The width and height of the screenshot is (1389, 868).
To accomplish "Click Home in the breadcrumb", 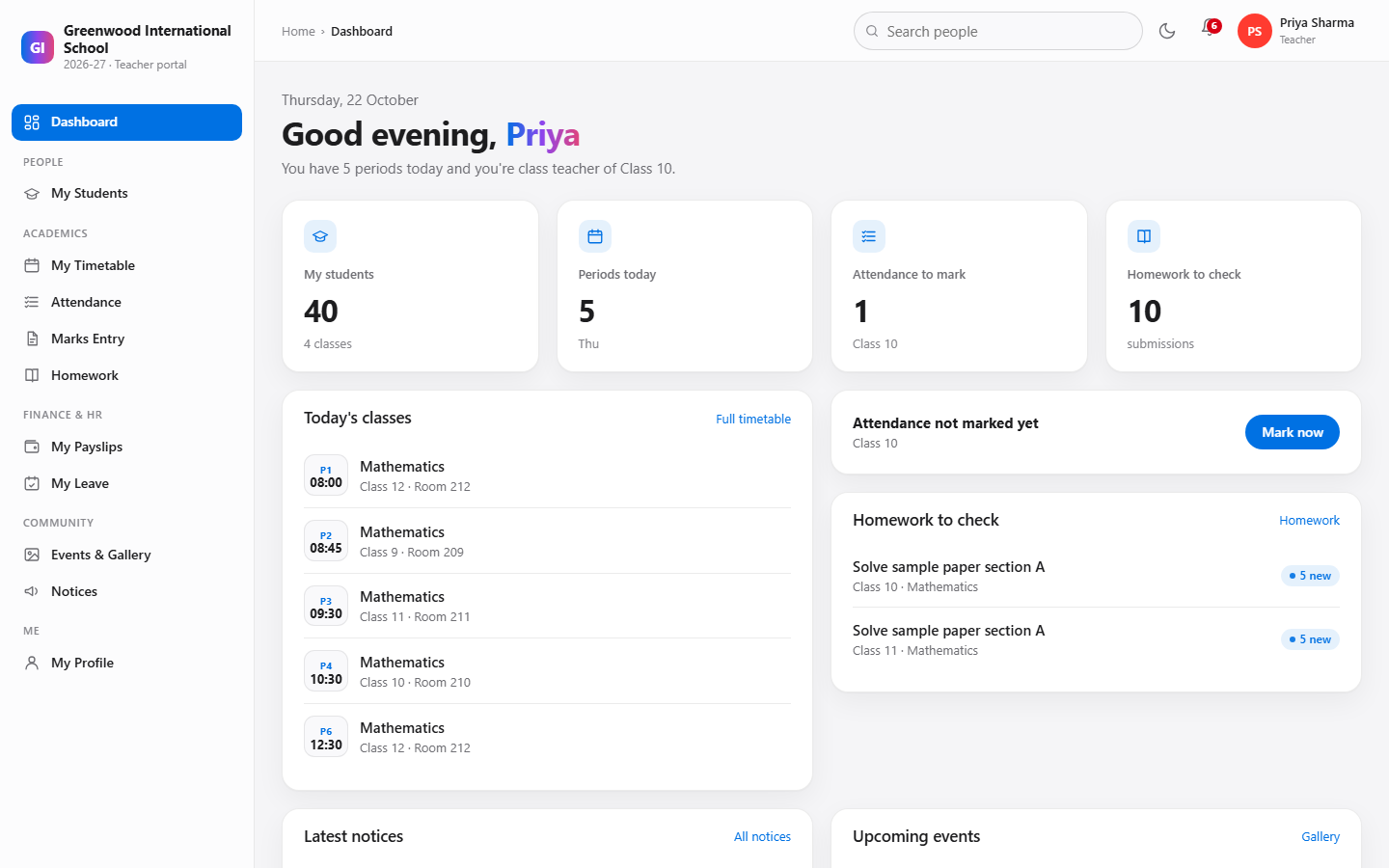I will coord(298,31).
